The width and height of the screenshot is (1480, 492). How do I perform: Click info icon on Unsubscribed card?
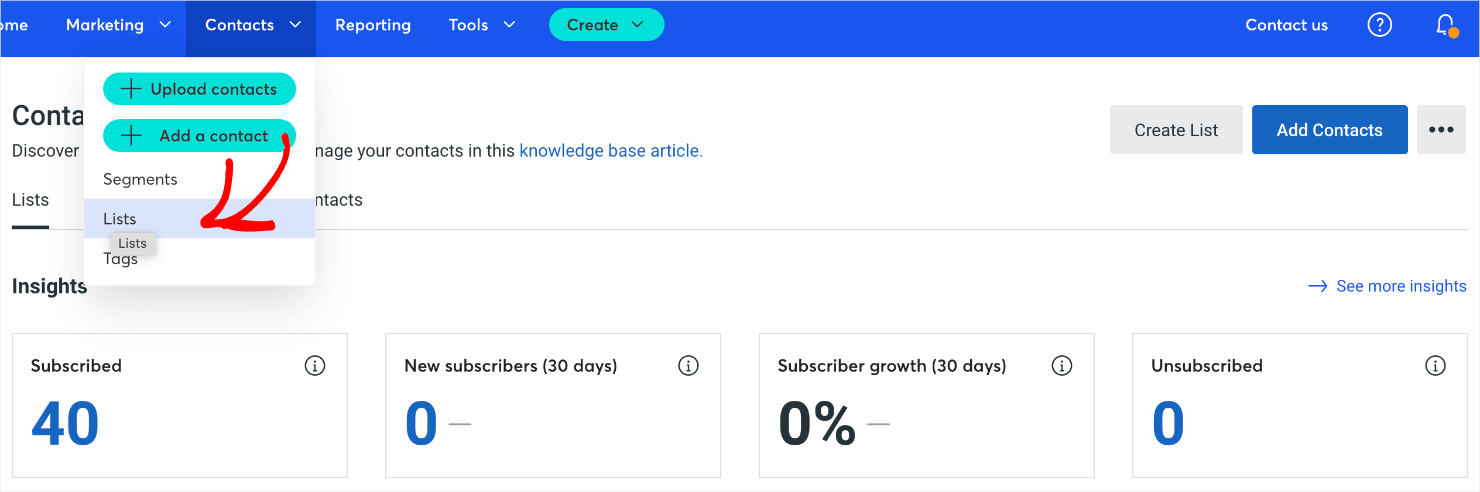pyautogui.click(x=1435, y=366)
